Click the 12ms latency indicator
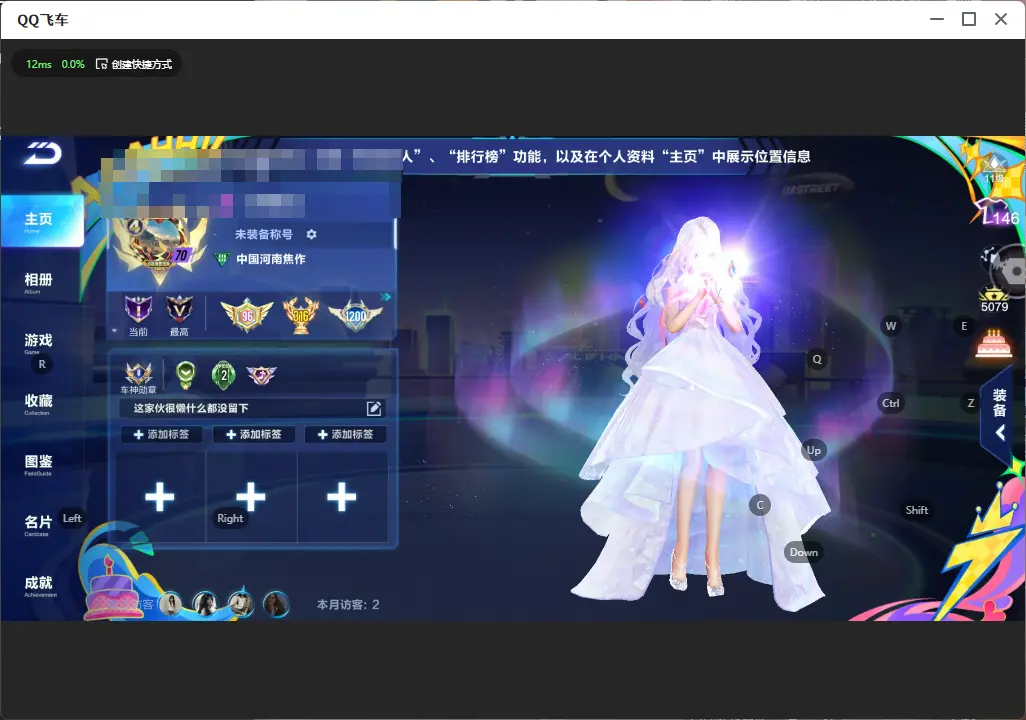This screenshot has width=1026, height=720. 39,64
